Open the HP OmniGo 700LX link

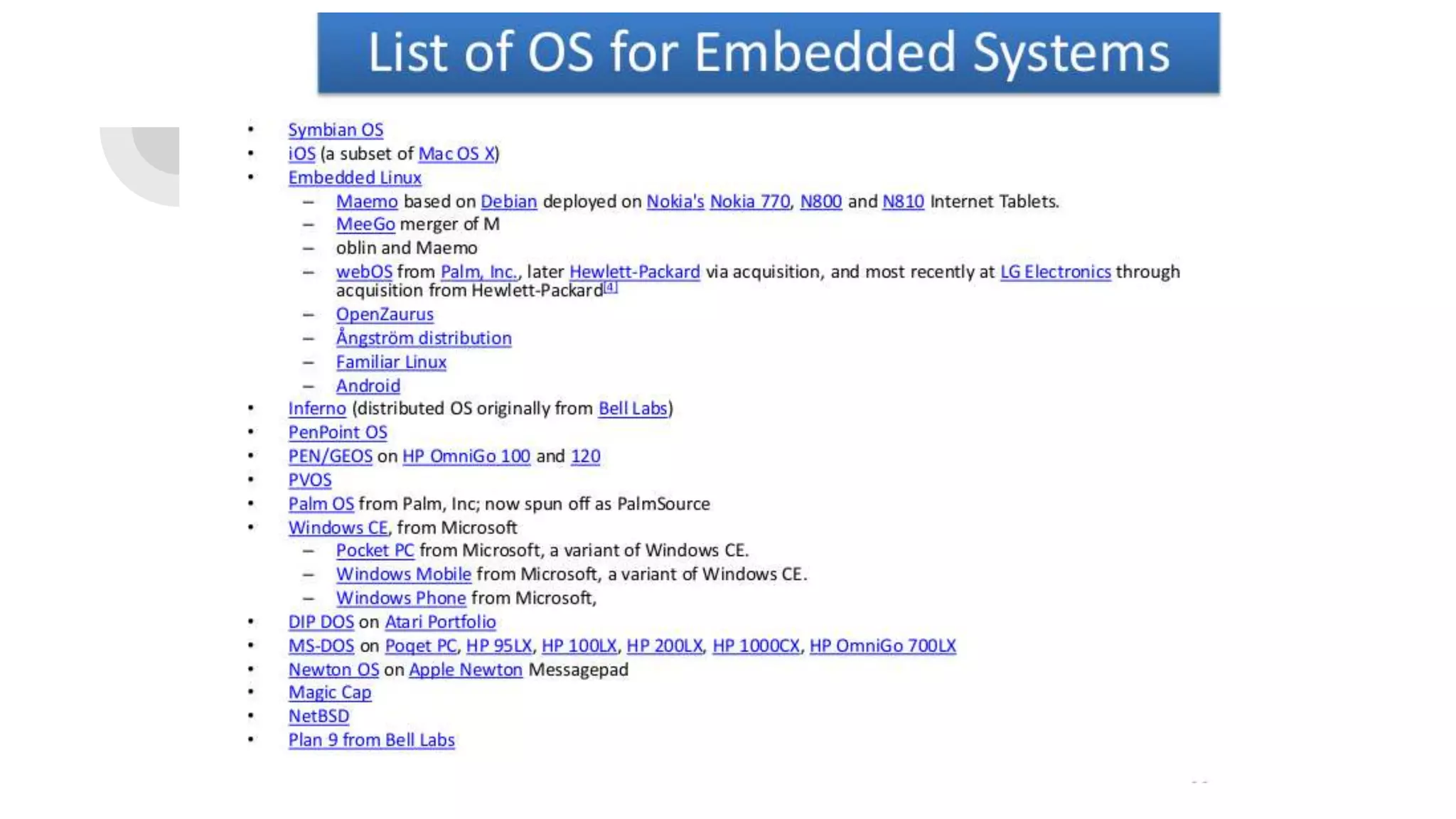click(882, 646)
